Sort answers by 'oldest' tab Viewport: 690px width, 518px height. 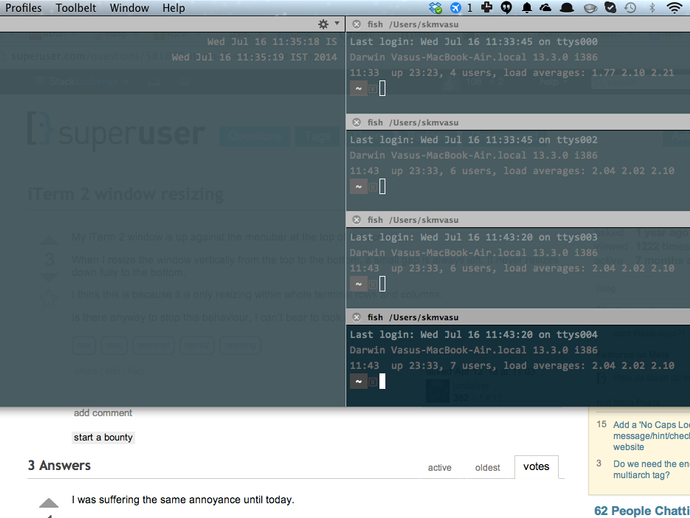click(x=487, y=467)
